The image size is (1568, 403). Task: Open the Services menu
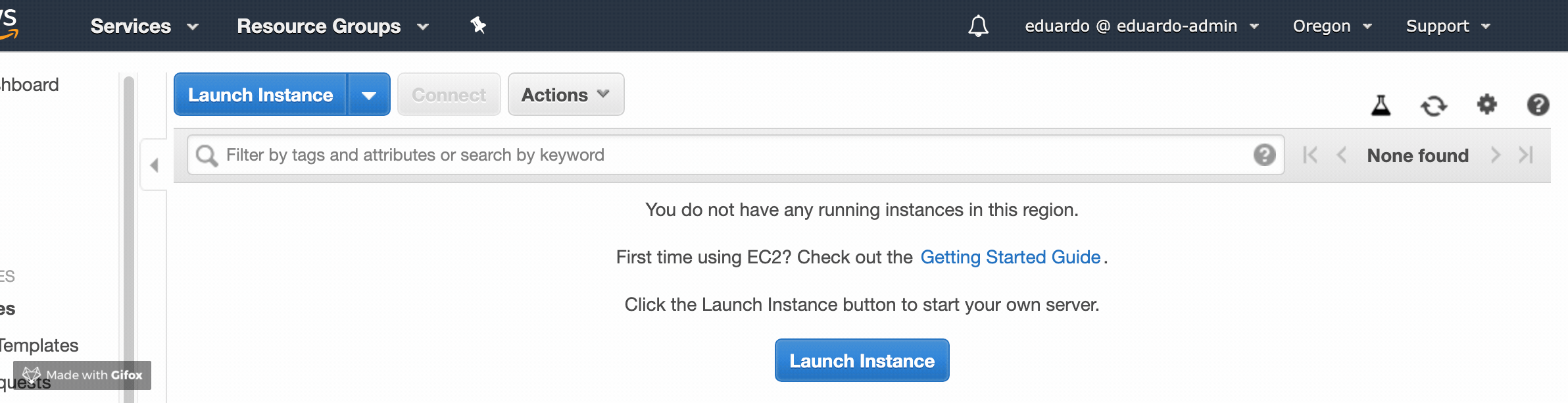click(144, 26)
